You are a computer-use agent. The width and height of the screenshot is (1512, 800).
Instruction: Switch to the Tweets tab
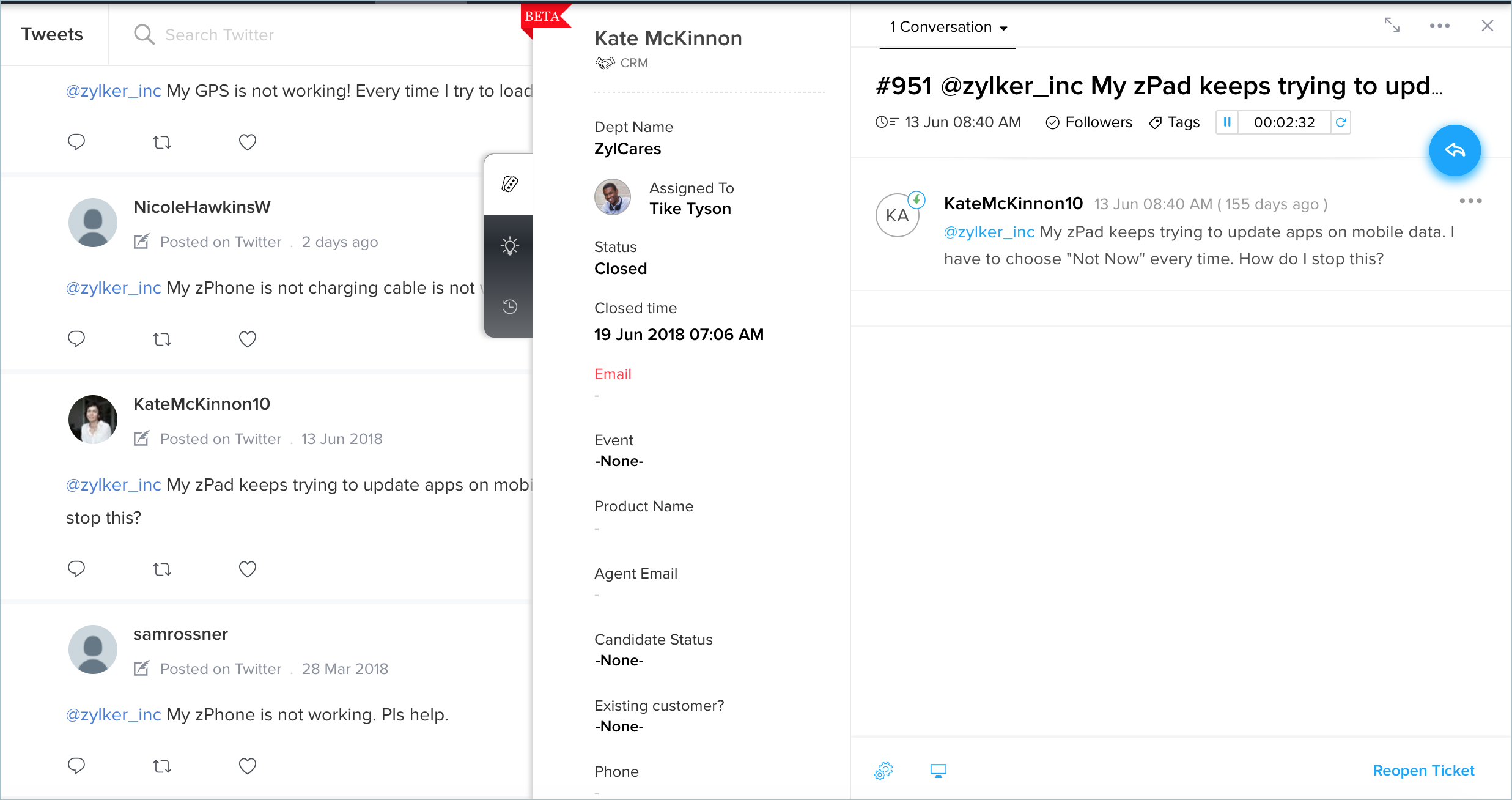coord(52,34)
